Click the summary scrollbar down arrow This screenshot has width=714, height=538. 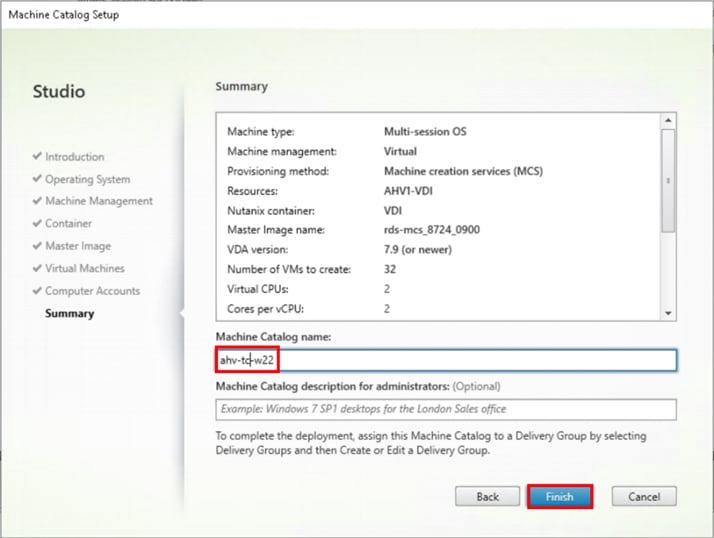[668, 313]
